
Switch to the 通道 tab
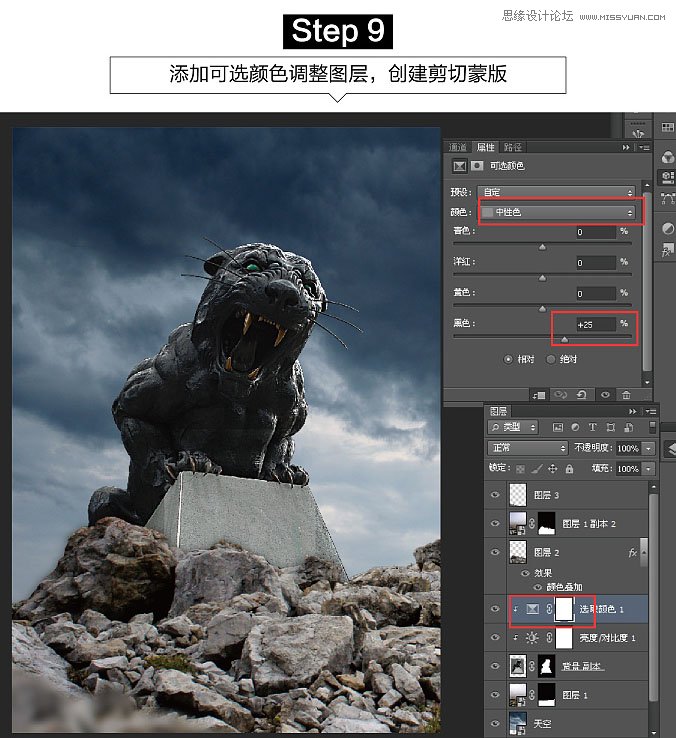(x=457, y=147)
